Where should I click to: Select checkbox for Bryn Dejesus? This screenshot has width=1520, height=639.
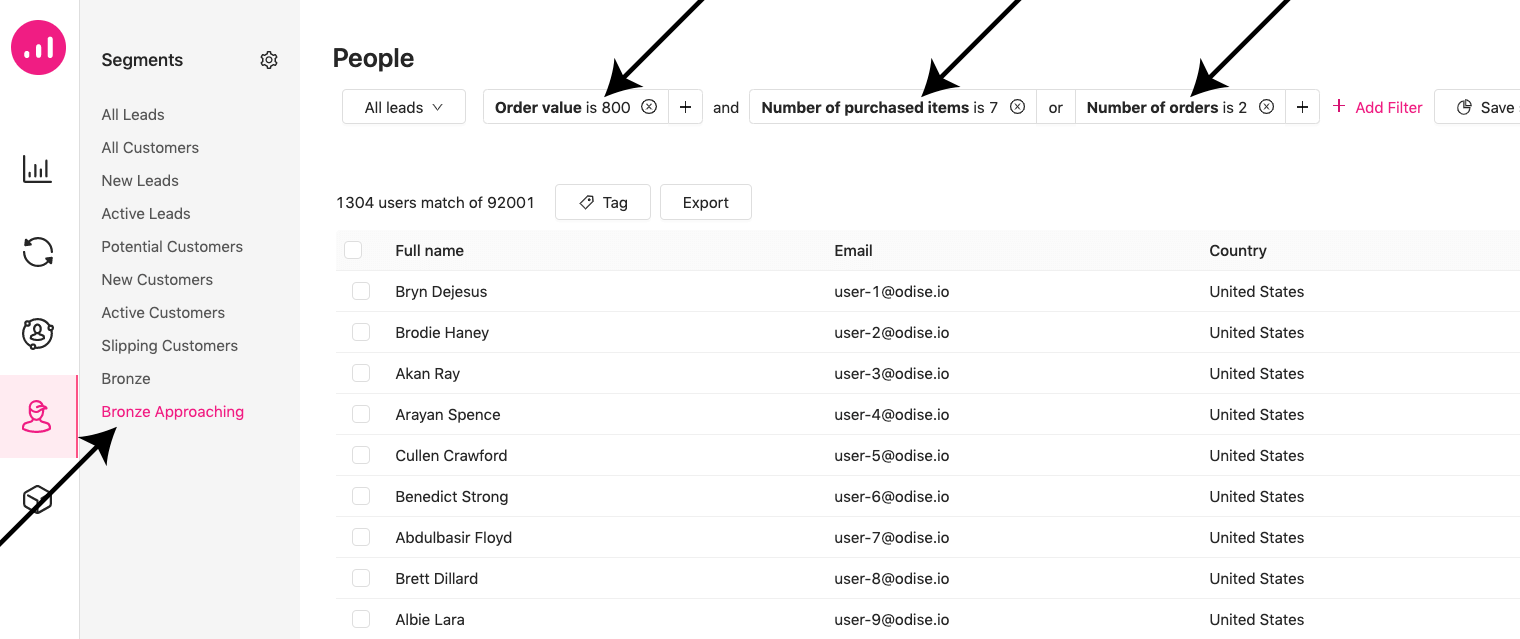361,291
